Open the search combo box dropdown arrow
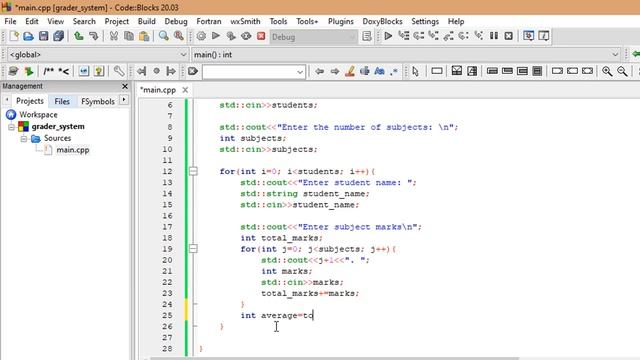This screenshot has width=640, height=360. 300,72
